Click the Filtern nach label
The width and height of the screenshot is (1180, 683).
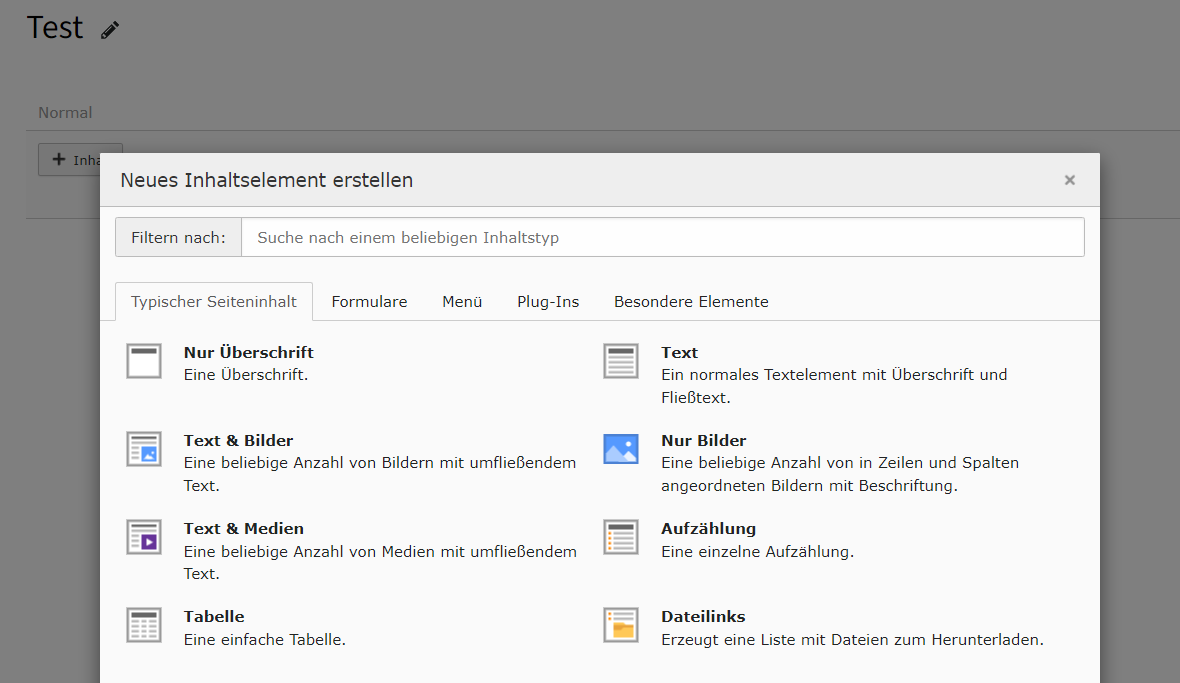point(178,238)
